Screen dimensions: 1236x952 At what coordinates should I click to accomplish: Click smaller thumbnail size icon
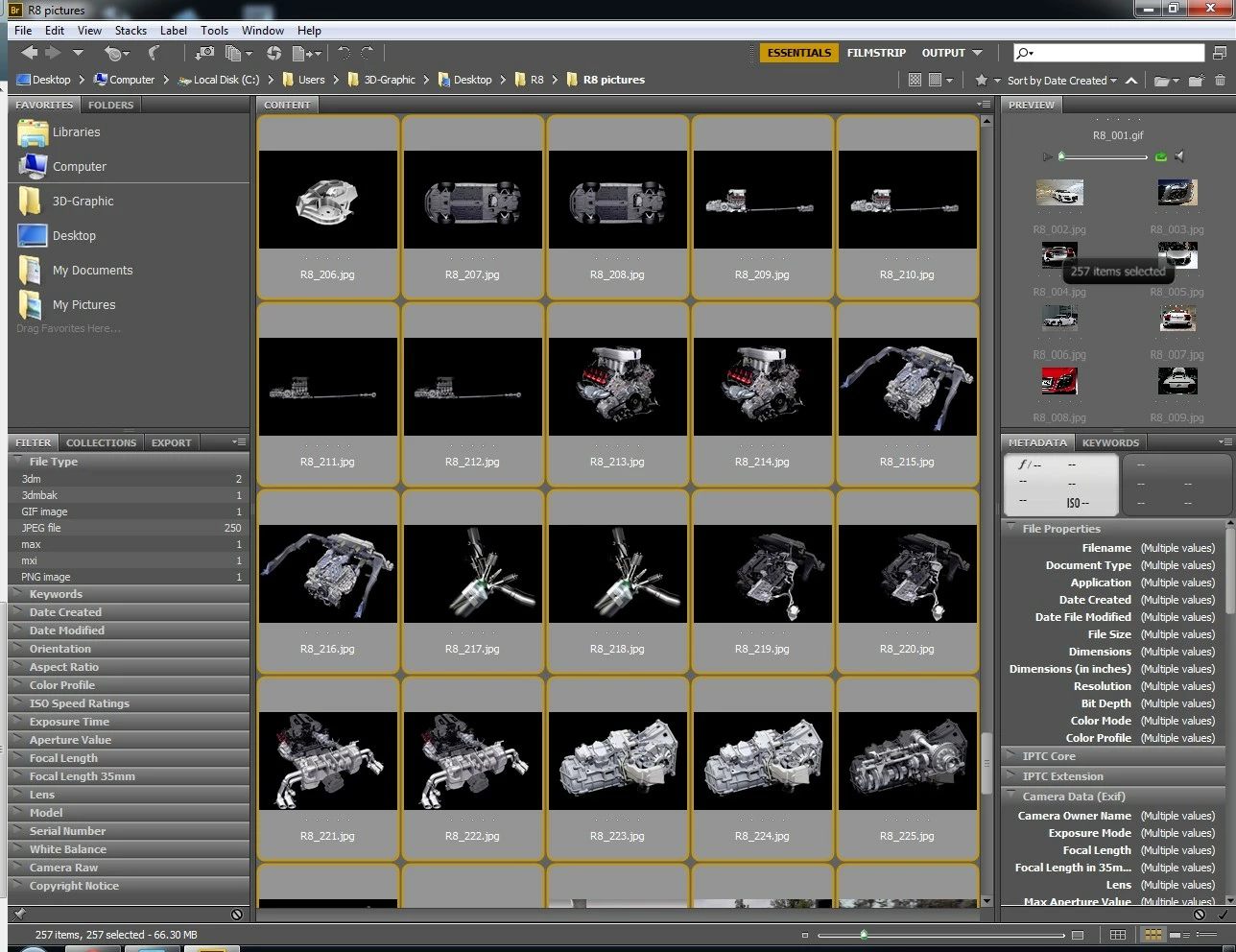[804, 935]
